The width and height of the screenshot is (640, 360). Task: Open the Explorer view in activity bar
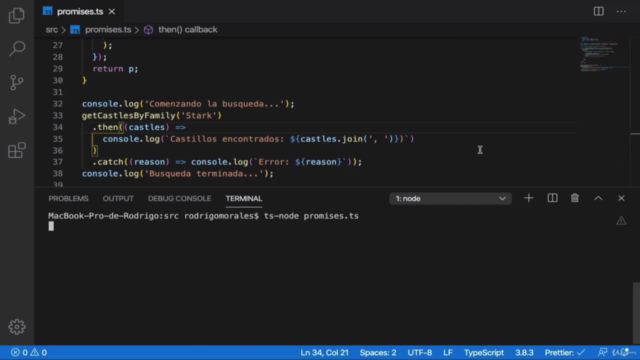(17, 16)
